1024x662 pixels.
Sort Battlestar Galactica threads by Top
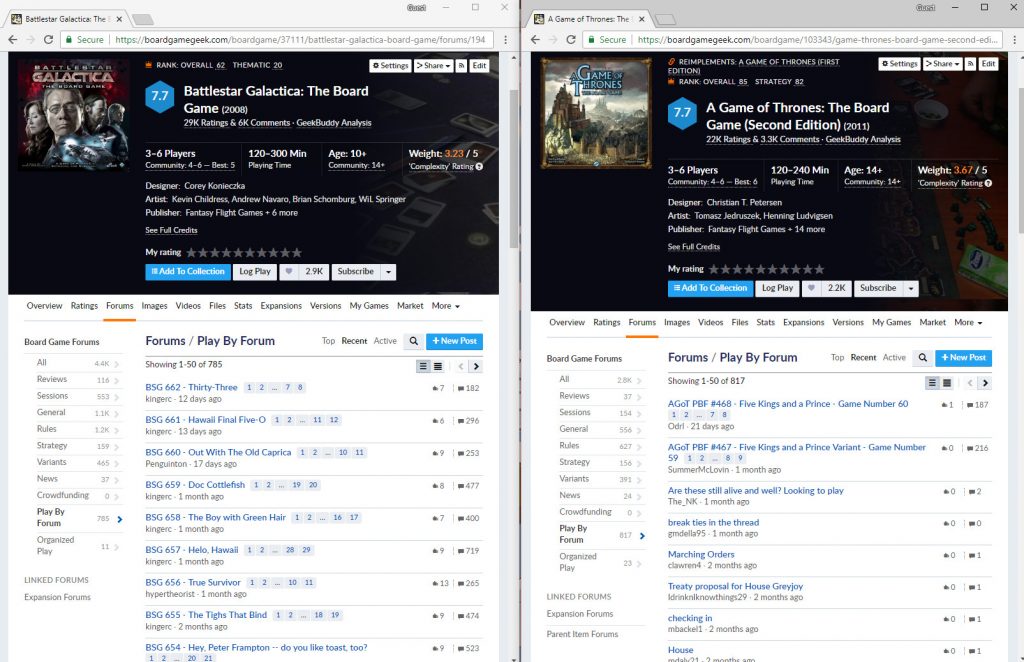point(328,341)
